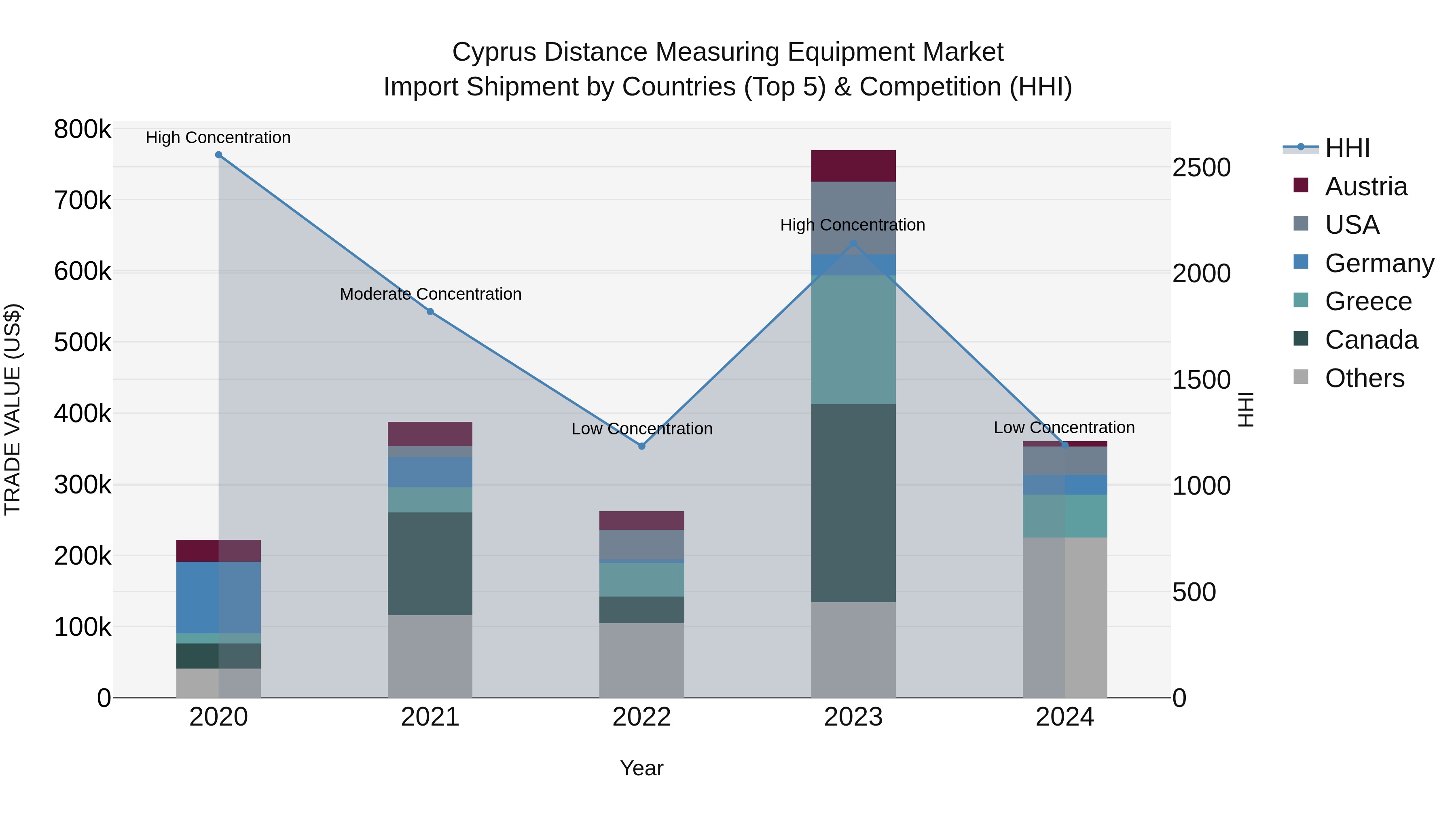Image resolution: width=1456 pixels, height=819 pixels.
Task: Click the Germany blue legend swatch
Action: [x=1301, y=262]
